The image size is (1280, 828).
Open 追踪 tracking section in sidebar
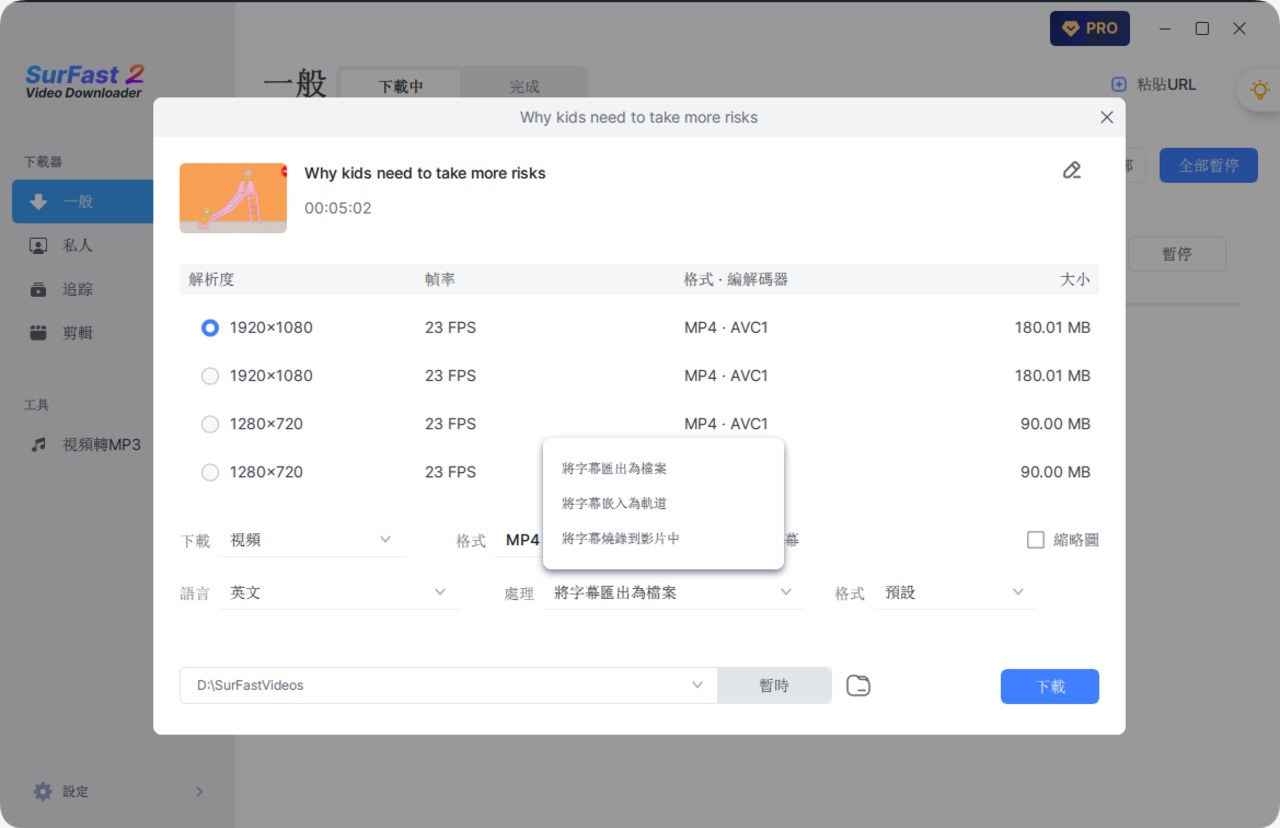(77, 289)
